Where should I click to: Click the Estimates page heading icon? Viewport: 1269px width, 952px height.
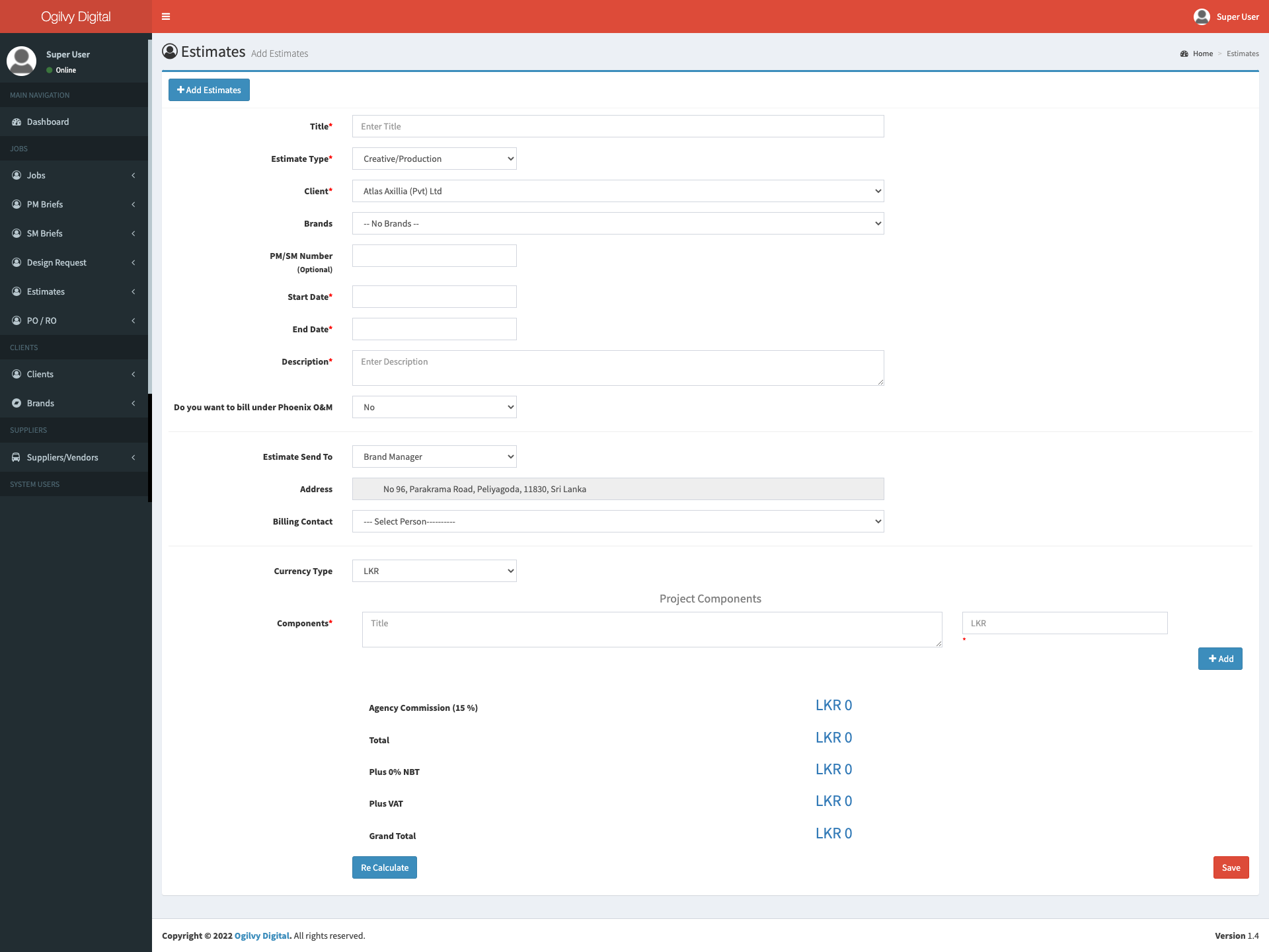coord(170,51)
